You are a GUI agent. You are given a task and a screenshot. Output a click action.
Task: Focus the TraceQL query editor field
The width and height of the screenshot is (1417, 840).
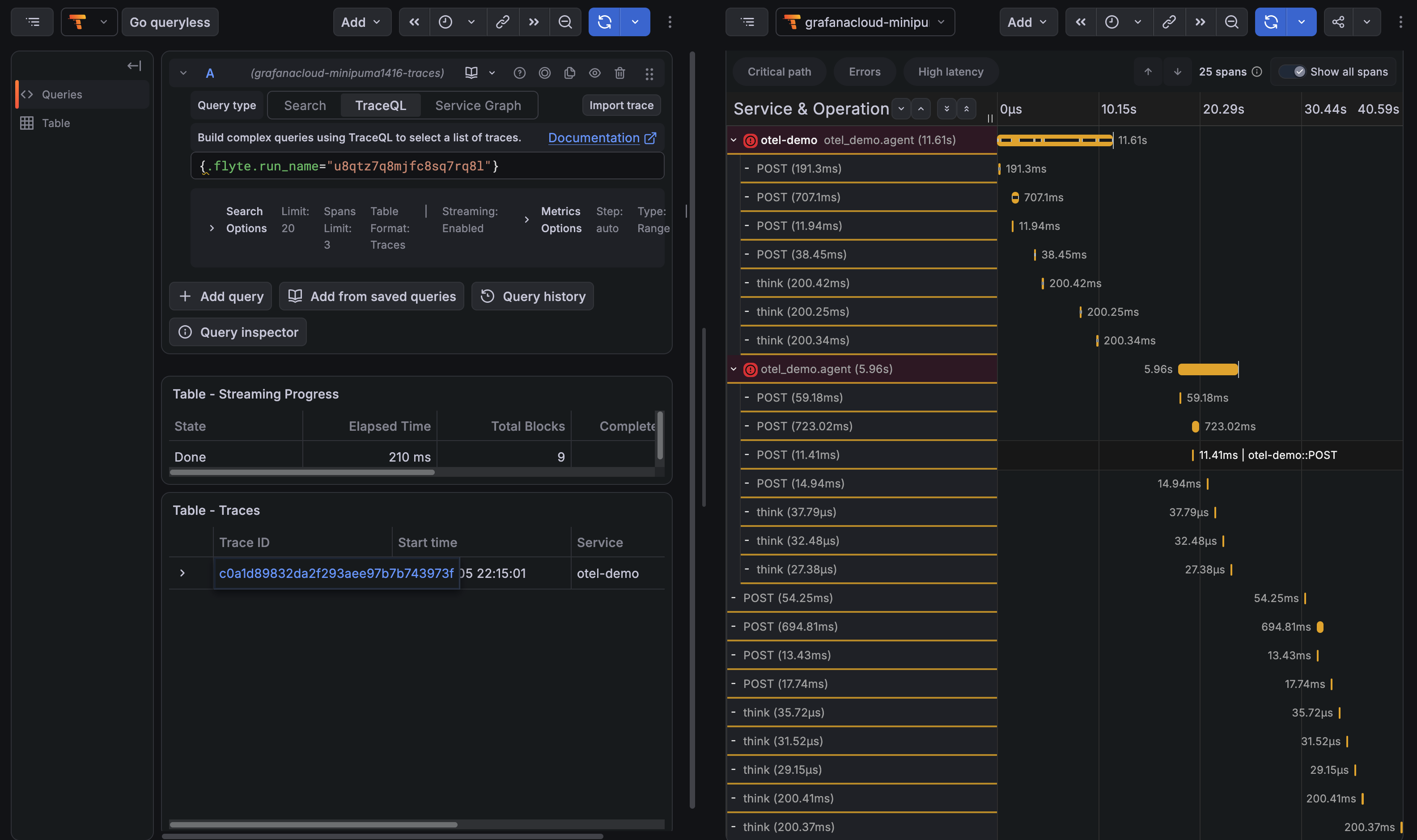[427, 166]
